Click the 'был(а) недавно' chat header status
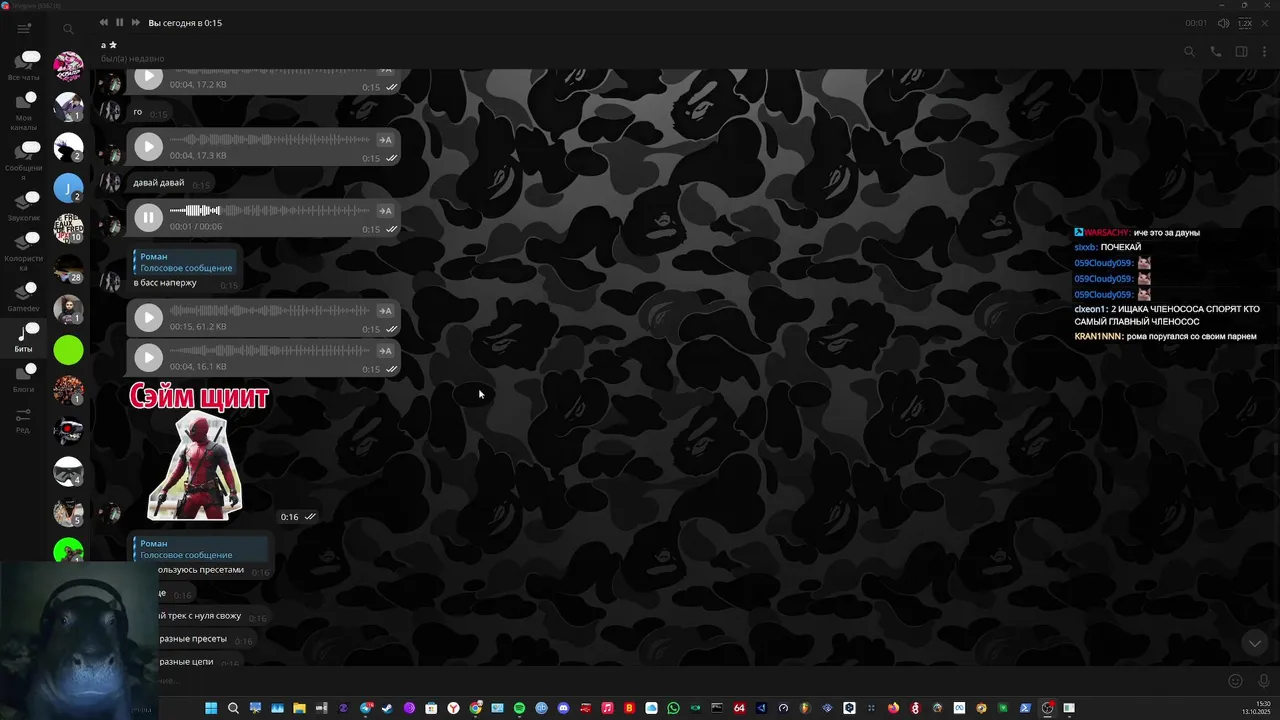The image size is (1280, 720). [x=132, y=59]
